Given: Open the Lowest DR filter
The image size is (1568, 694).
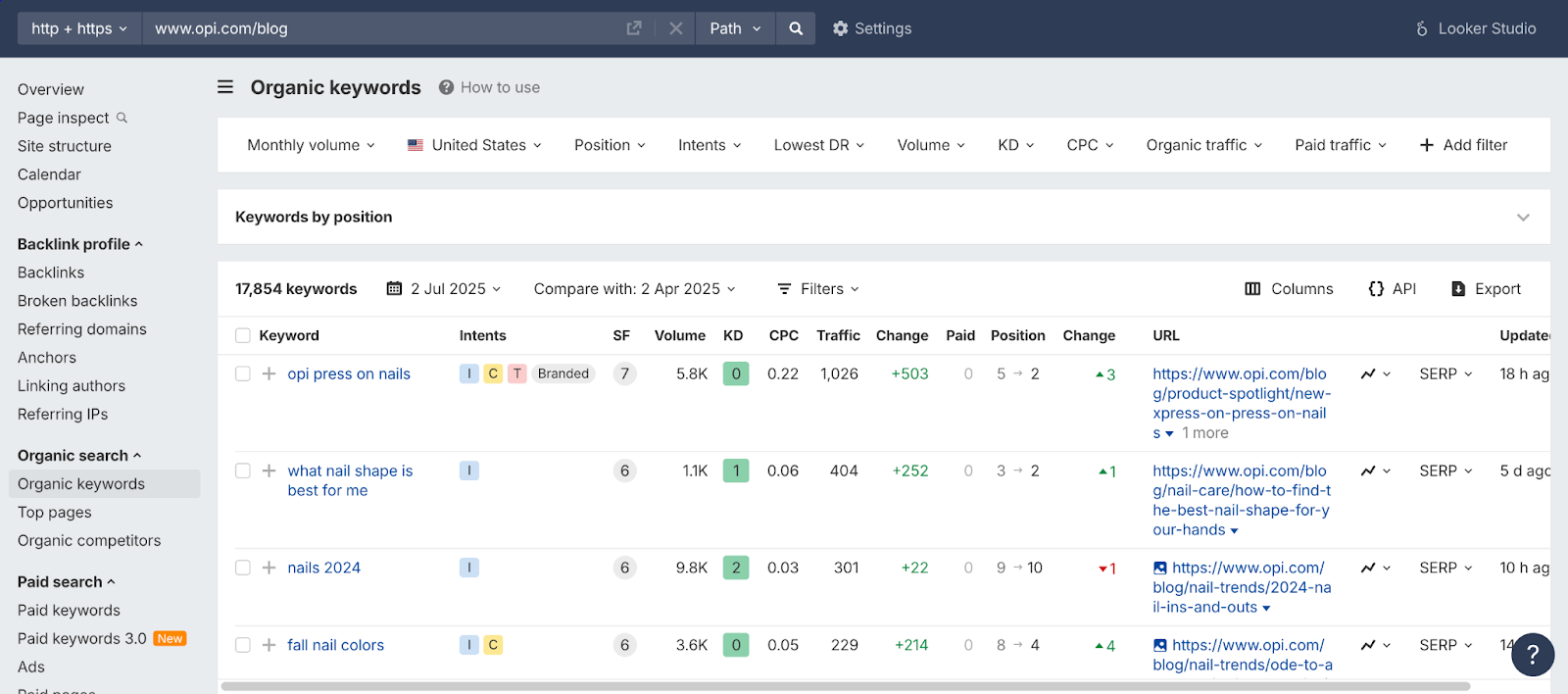Looking at the screenshot, I should (819, 145).
